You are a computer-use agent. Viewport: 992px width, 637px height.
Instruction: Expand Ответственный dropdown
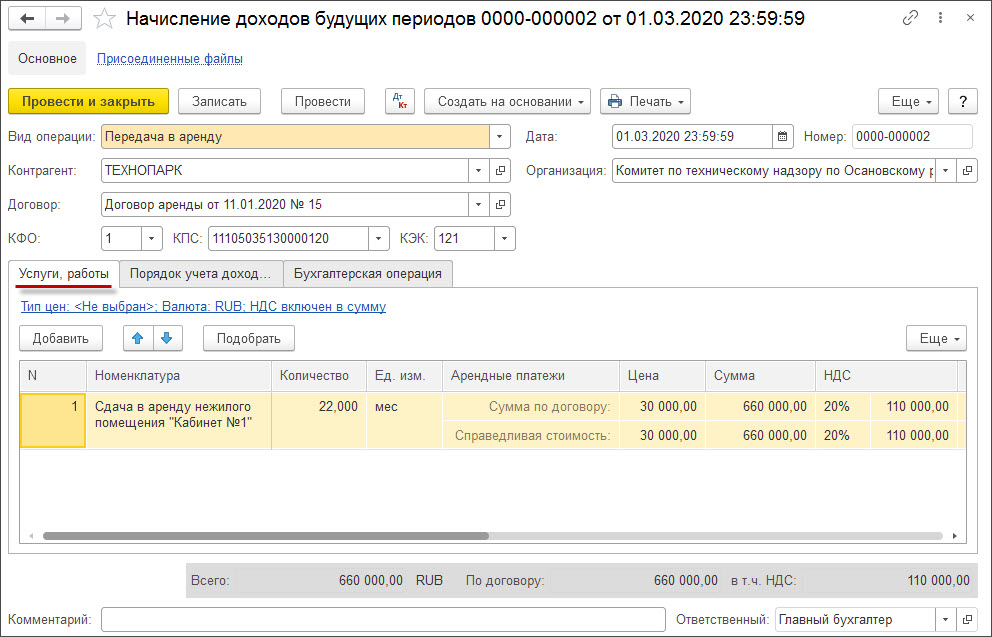coord(946,620)
